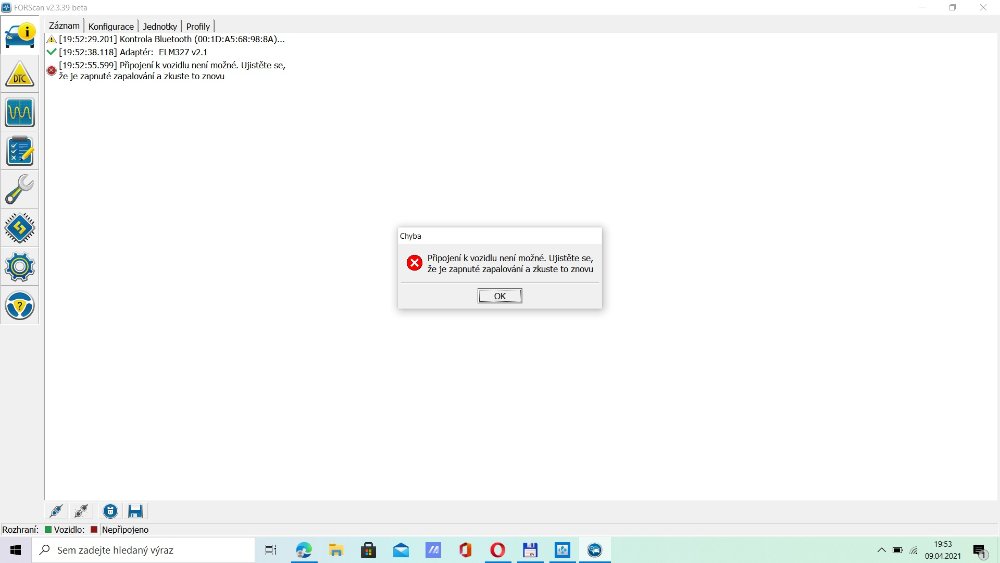The height and width of the screenshot is (563, 1000).
Task: Switch to the Konfigurace tab
Action: (x=111, y=26)
